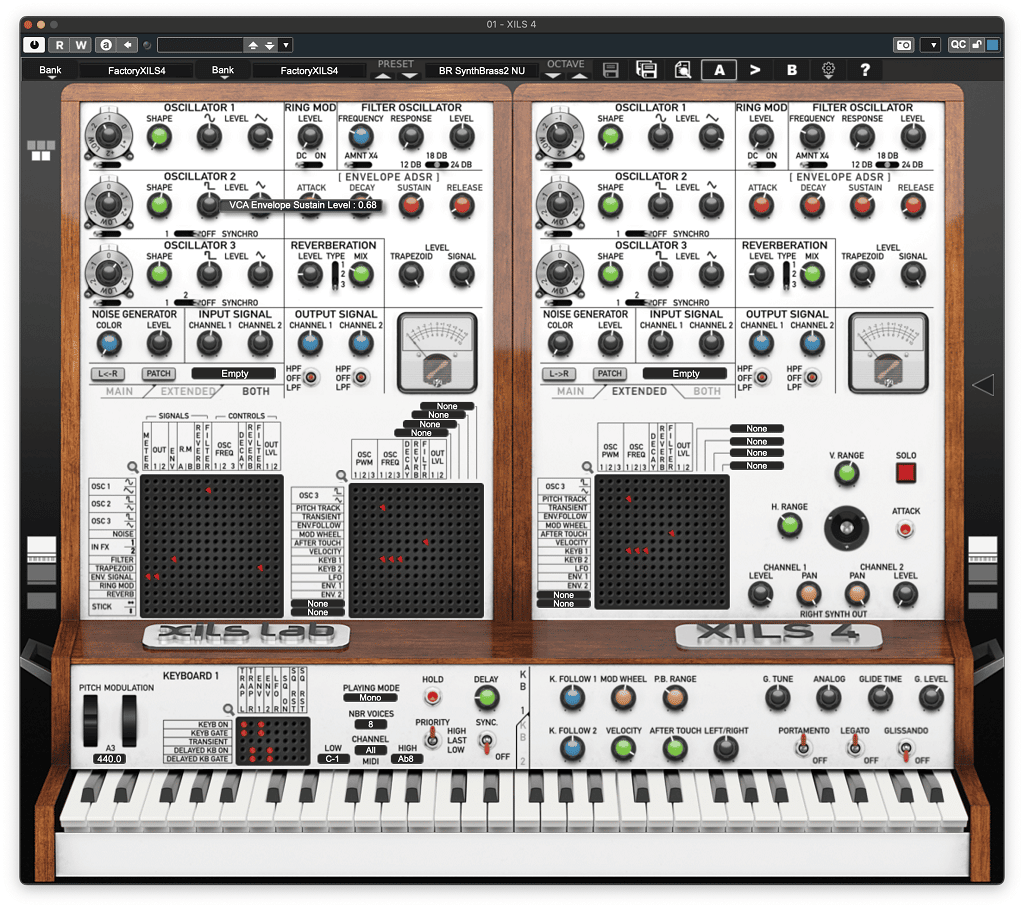
Task: Select slot B button
Action: [x=792, y=70]
